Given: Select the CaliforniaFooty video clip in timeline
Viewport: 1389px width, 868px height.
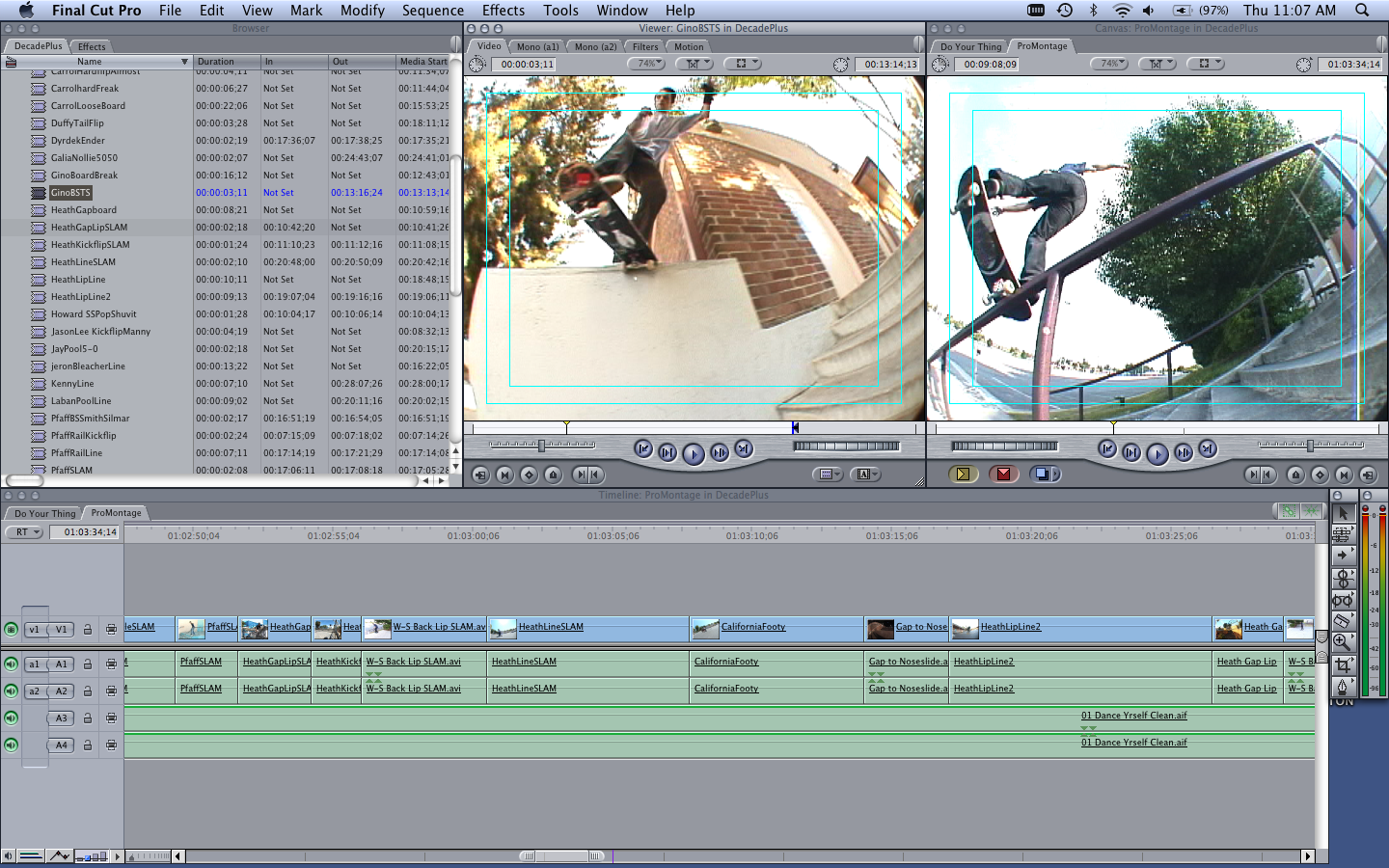Looking at the screenshot, I should point(776,628).
